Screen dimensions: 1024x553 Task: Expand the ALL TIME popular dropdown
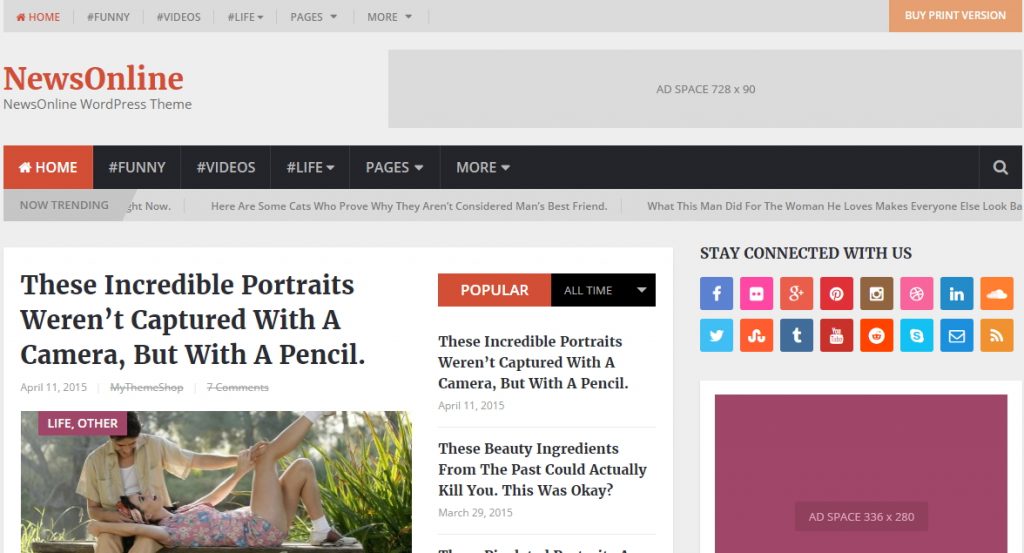603,290
